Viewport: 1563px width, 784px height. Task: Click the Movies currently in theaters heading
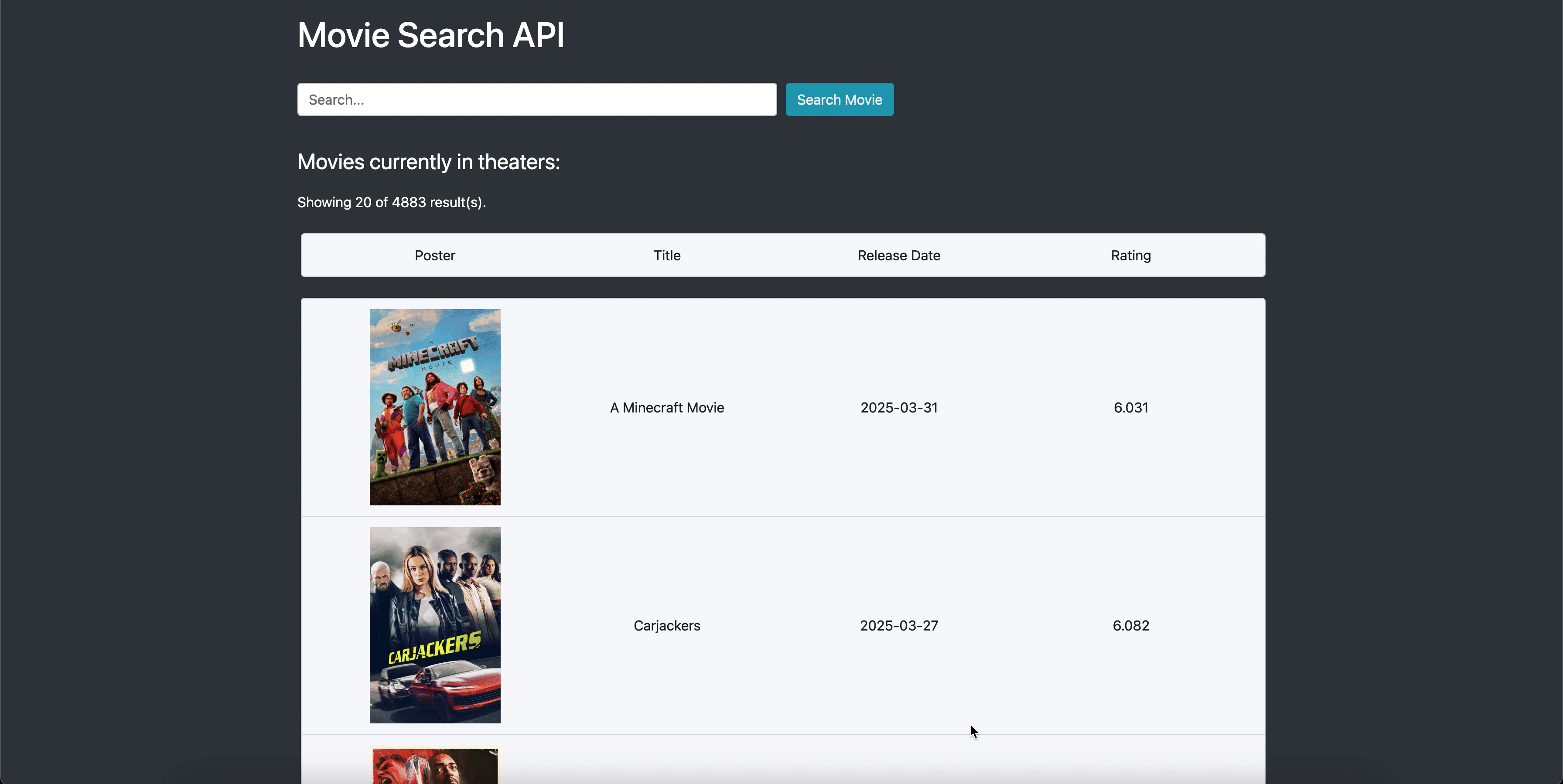[x=428, y=162]
